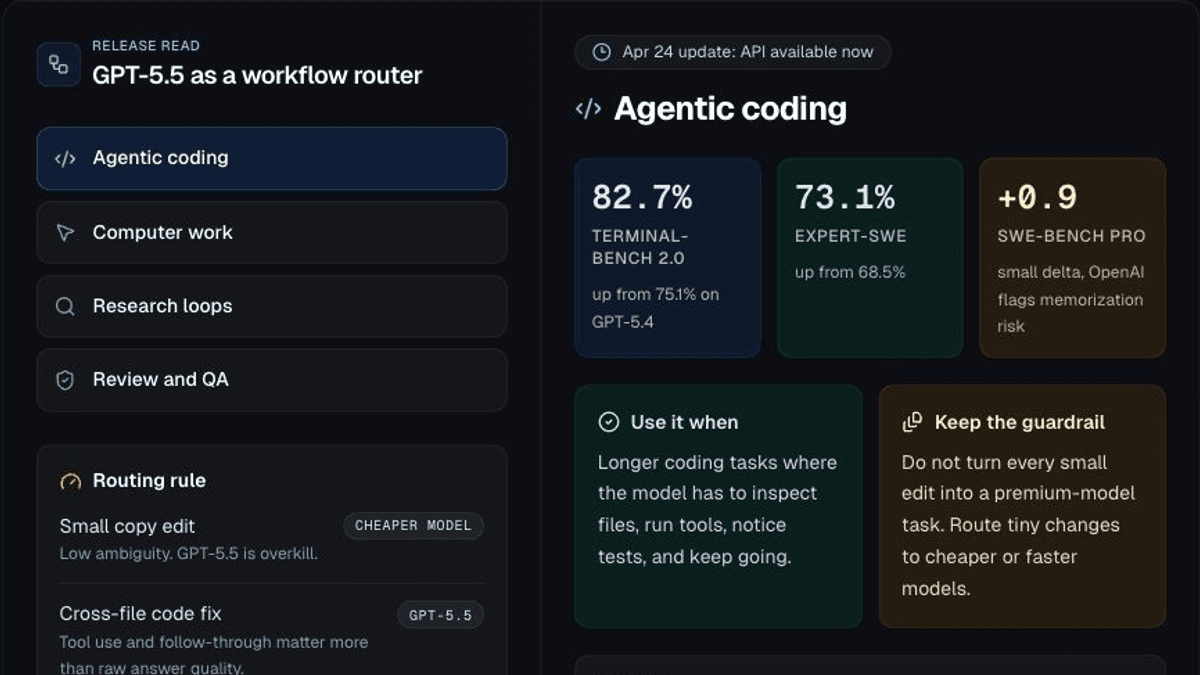Click the +0.9 SWE-Bench Pro card
This screenshot has width=1200, height=675.
[x=1072, y=257]
